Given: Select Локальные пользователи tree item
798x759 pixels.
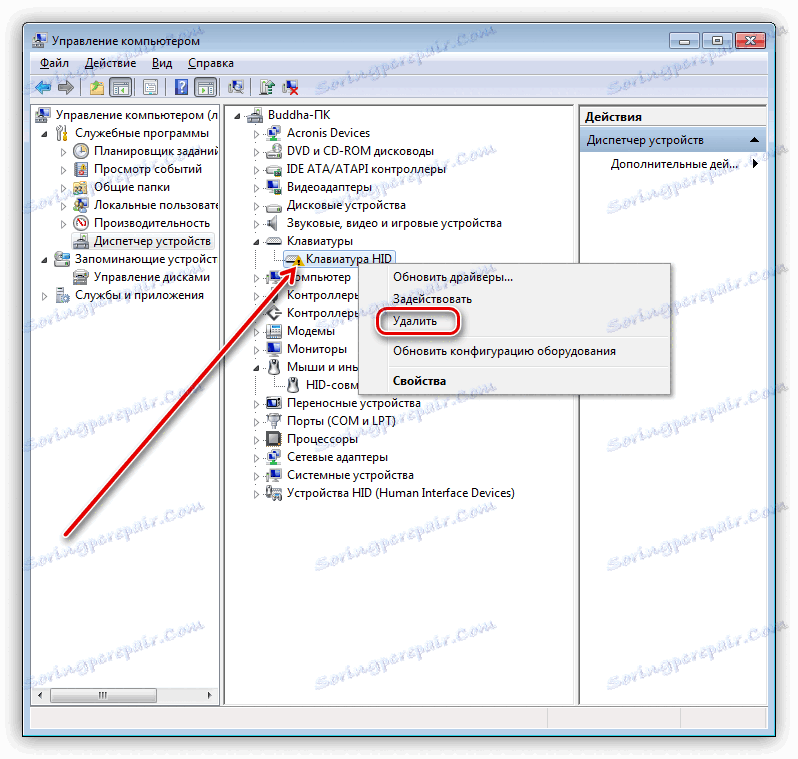Looking at the screenshot, I should (156, 205).
